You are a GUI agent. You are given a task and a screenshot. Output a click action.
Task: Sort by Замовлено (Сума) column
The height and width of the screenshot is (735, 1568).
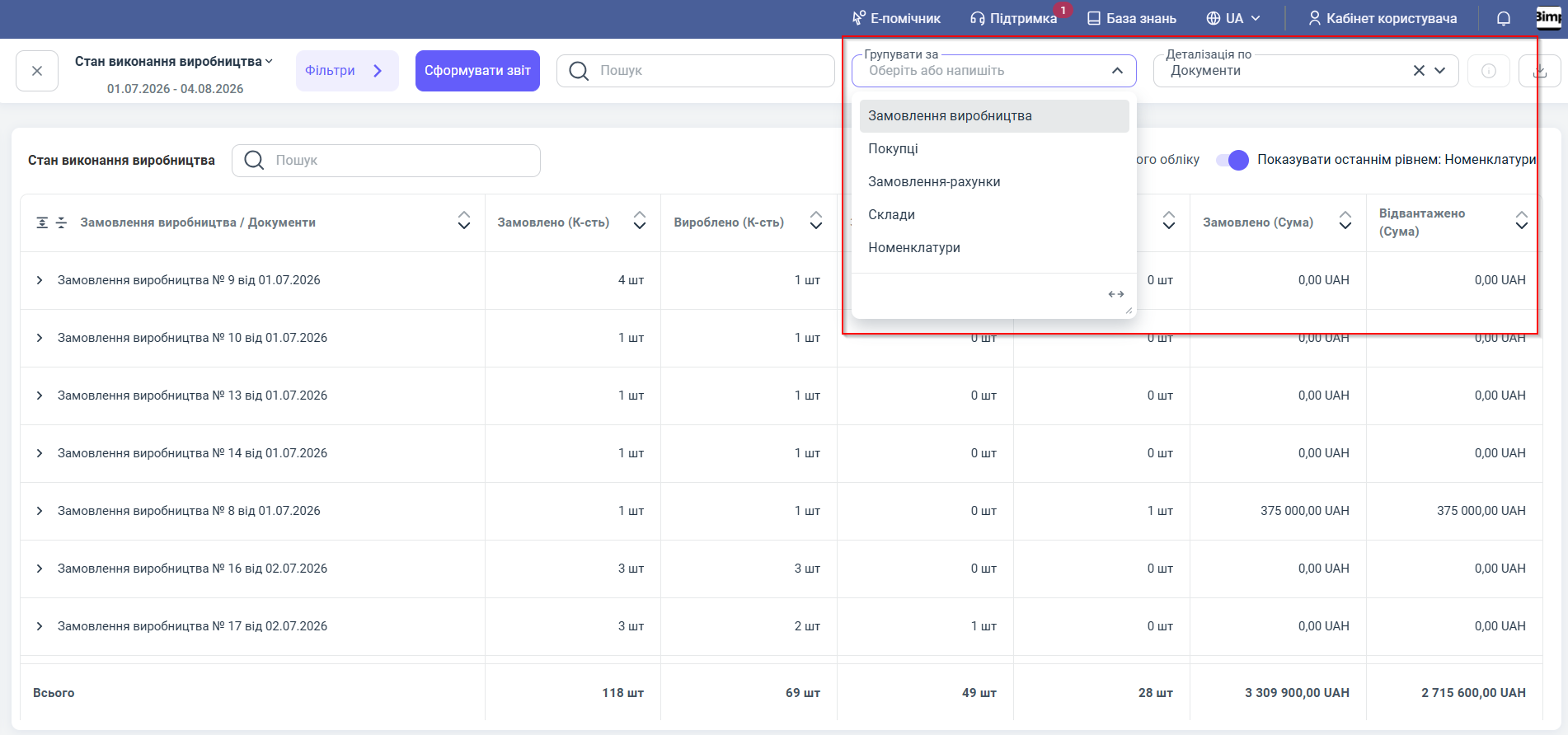[x=1345, y=220]
